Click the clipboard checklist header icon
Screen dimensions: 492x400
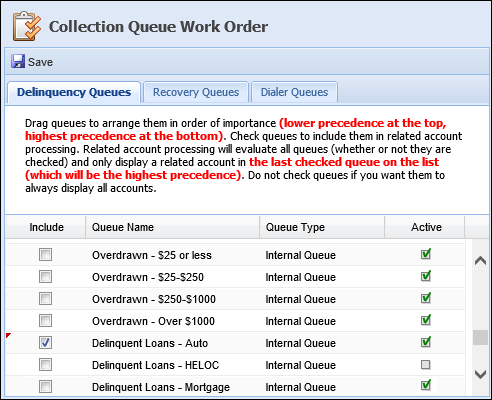tap(27, 26)
